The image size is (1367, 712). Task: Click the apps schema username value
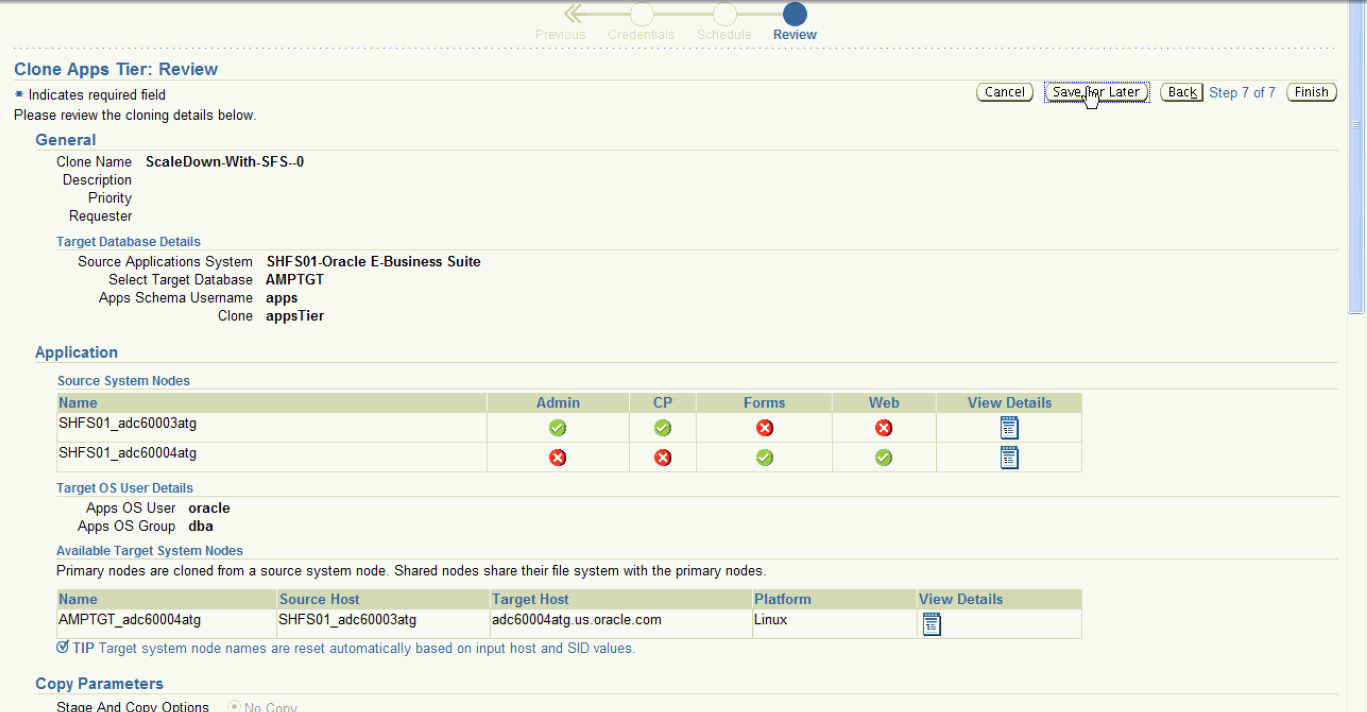click(282, 297)
